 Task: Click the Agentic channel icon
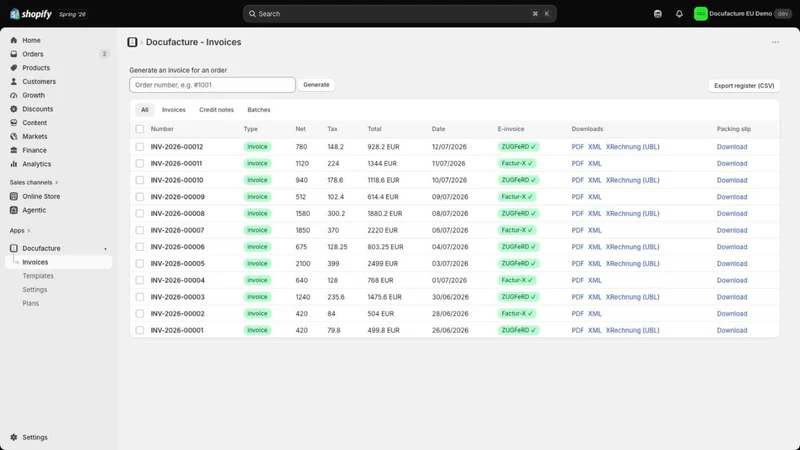[14, 210]
